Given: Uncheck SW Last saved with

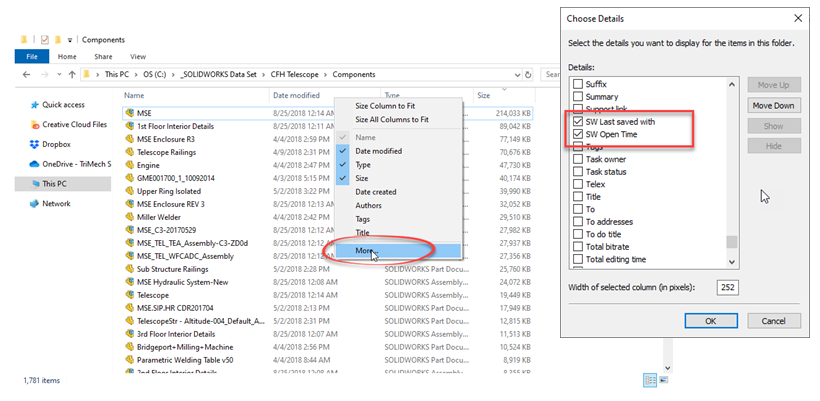Looking at the screenshot, I should pyautogui.click(x=578, y=122).
